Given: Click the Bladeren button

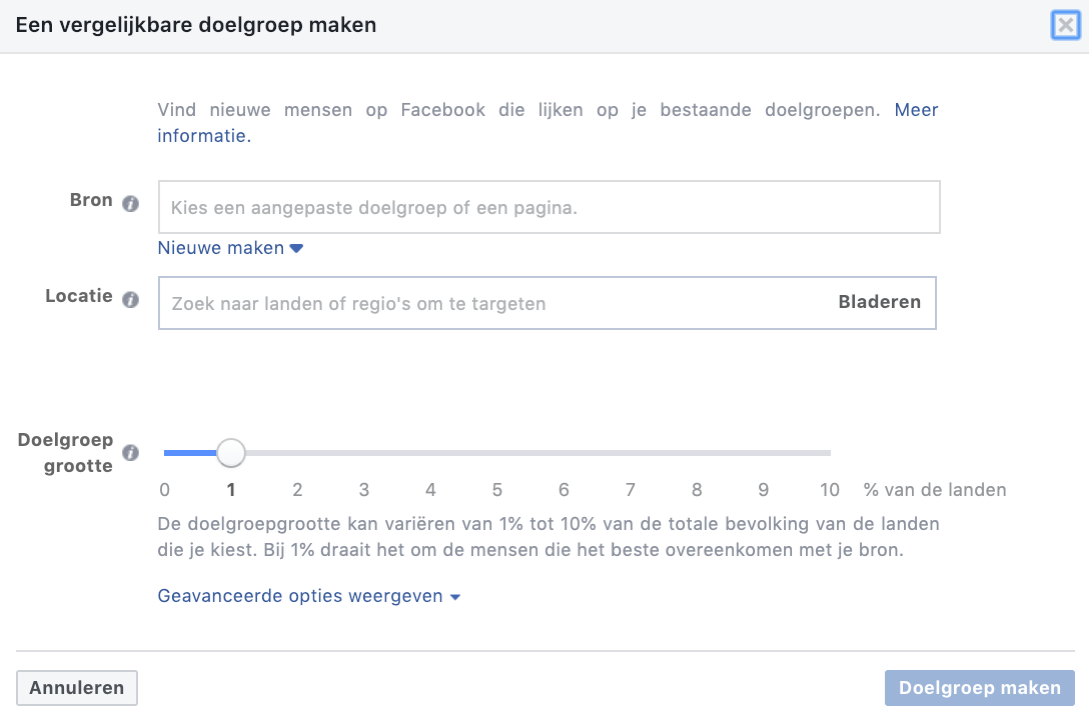Looking at the screenshot, I should click(879, 302).
